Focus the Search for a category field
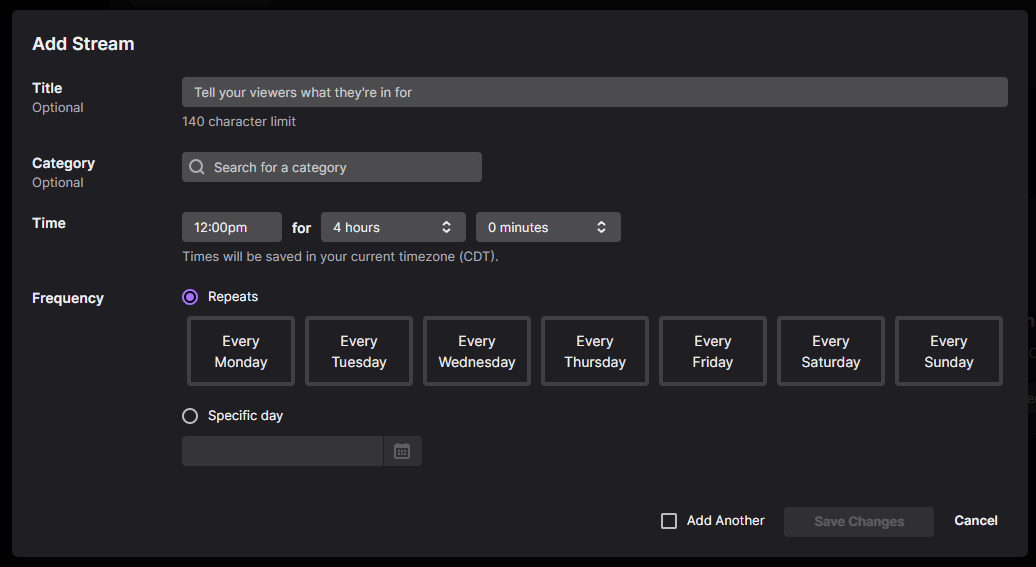Screen dimensions: 1036x567 pos(340,167)
